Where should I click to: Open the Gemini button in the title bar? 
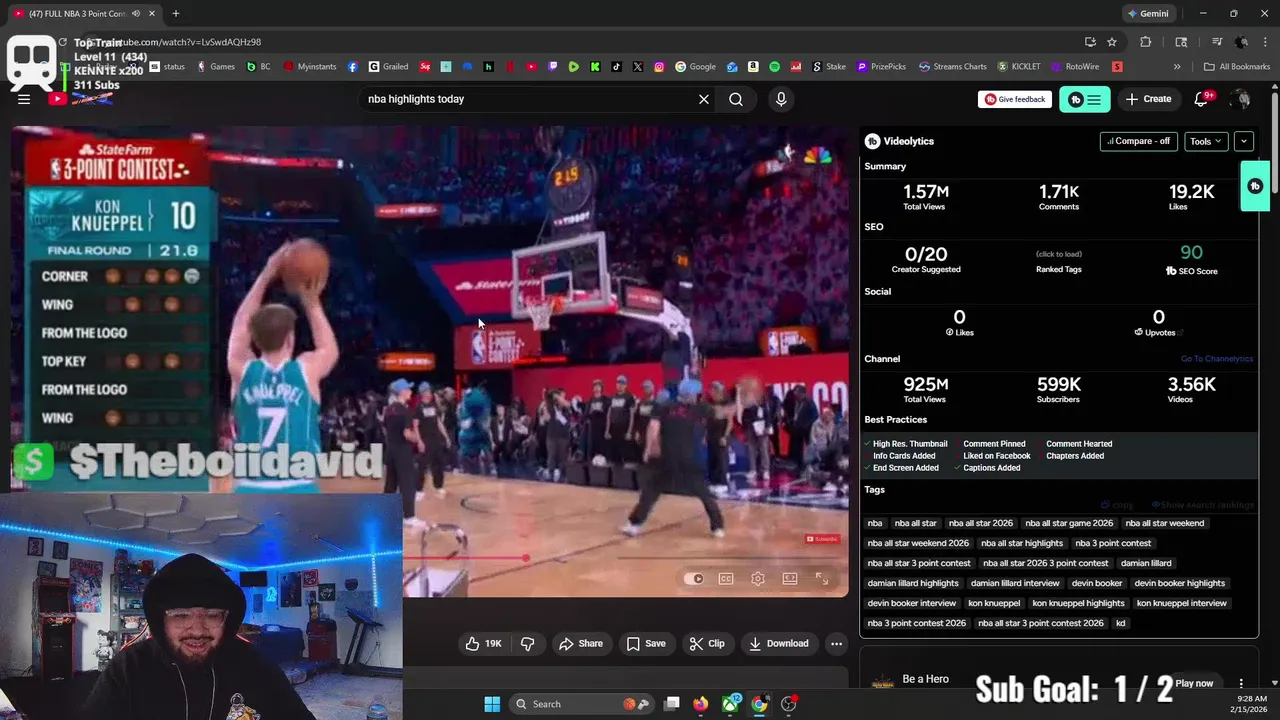click(1148, 13)
